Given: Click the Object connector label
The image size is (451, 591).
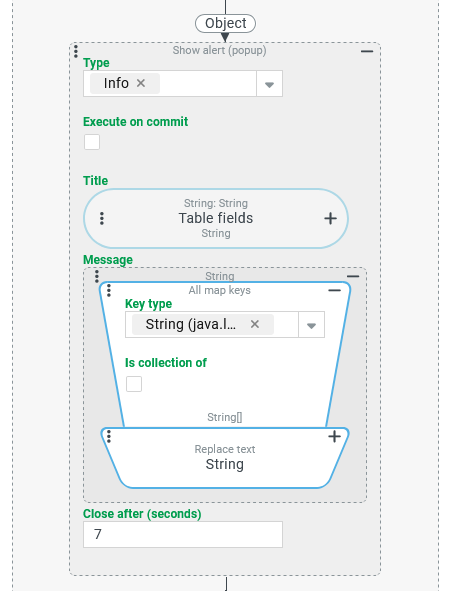Looking at the screenshot, I should 225,23.
